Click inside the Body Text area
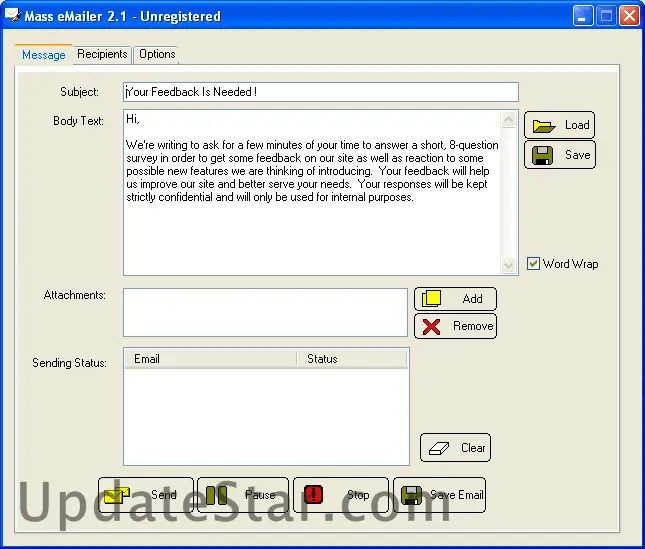Screen dimensions: 645x549 pos(312,192)
